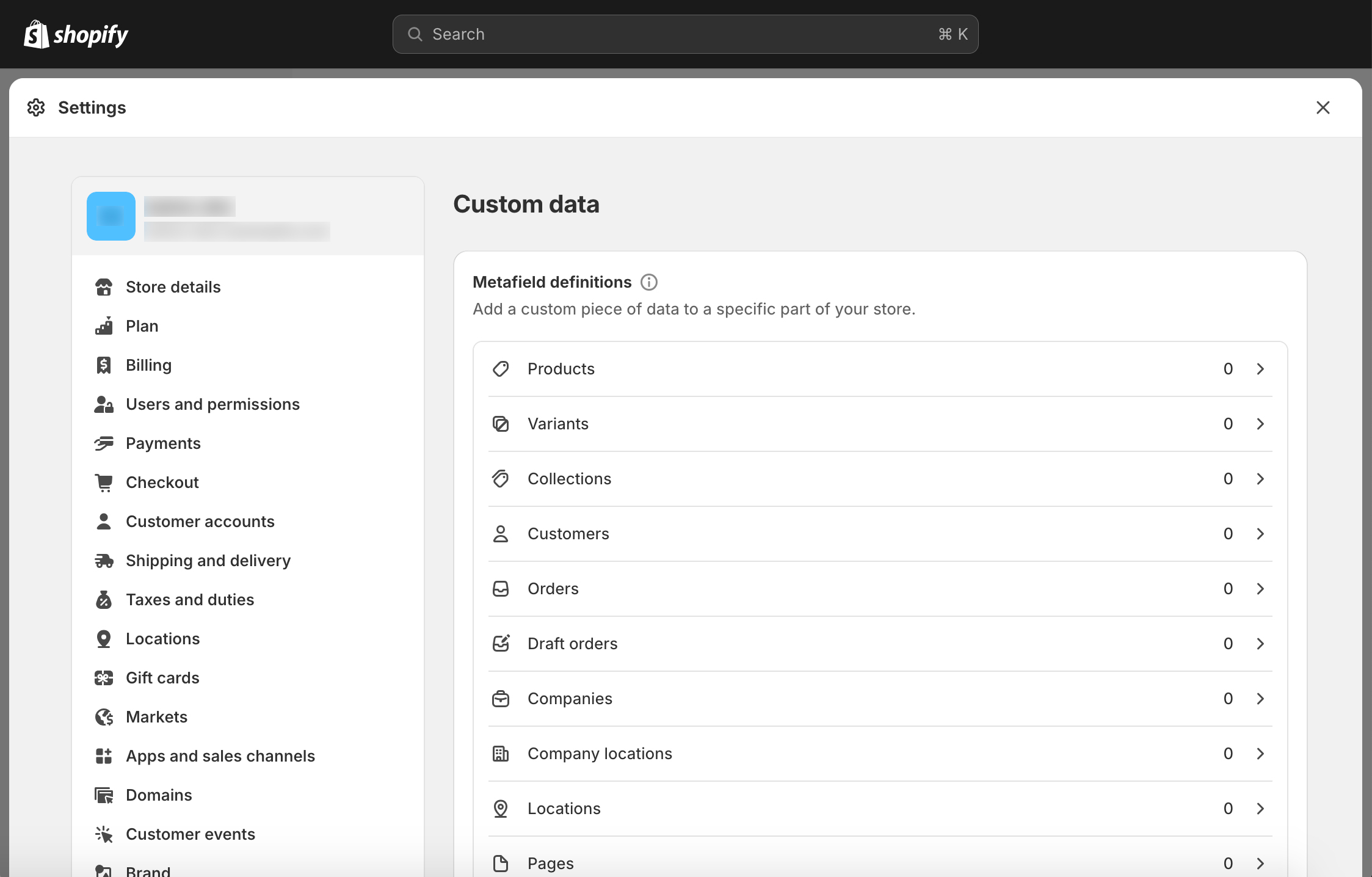Click the Orders row chevron
The width and height of the screenshot is (1372, 877).
1260,589
